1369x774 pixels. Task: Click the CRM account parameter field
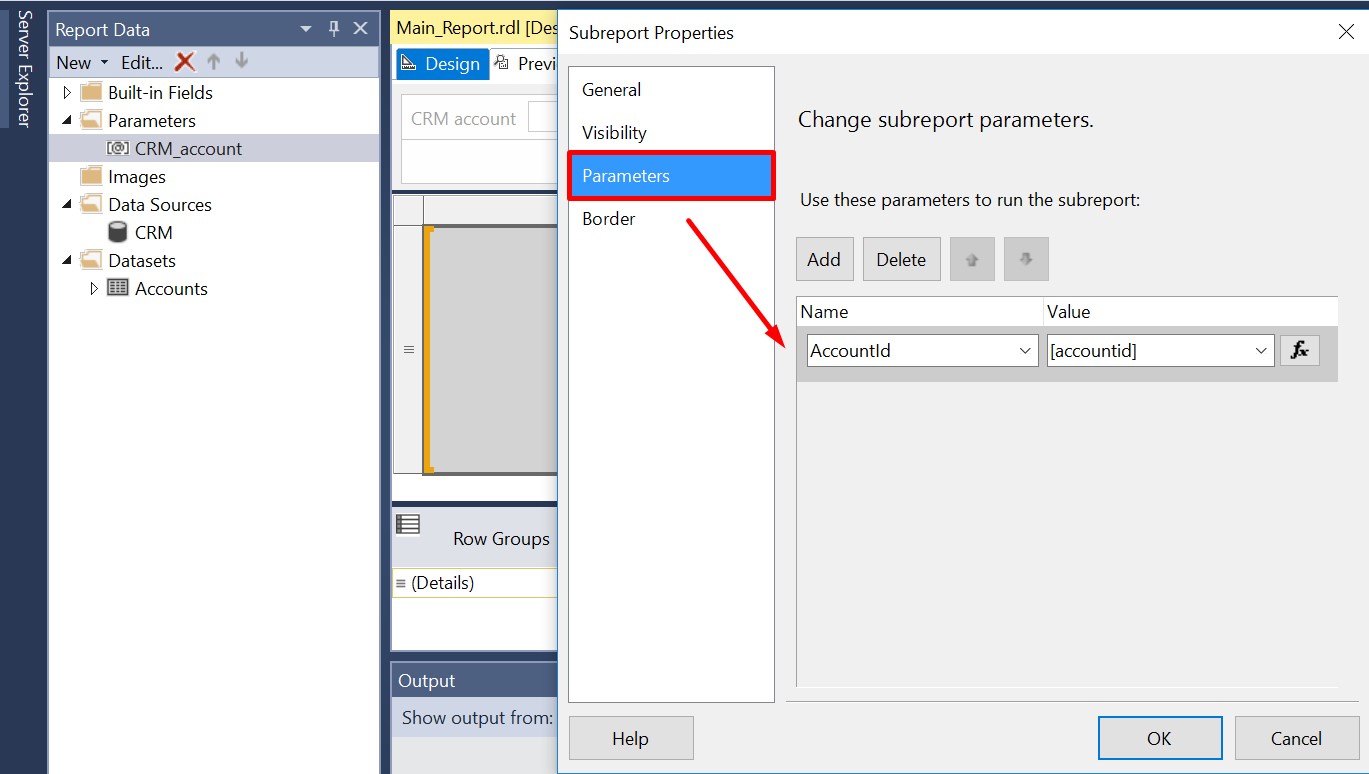543,118
